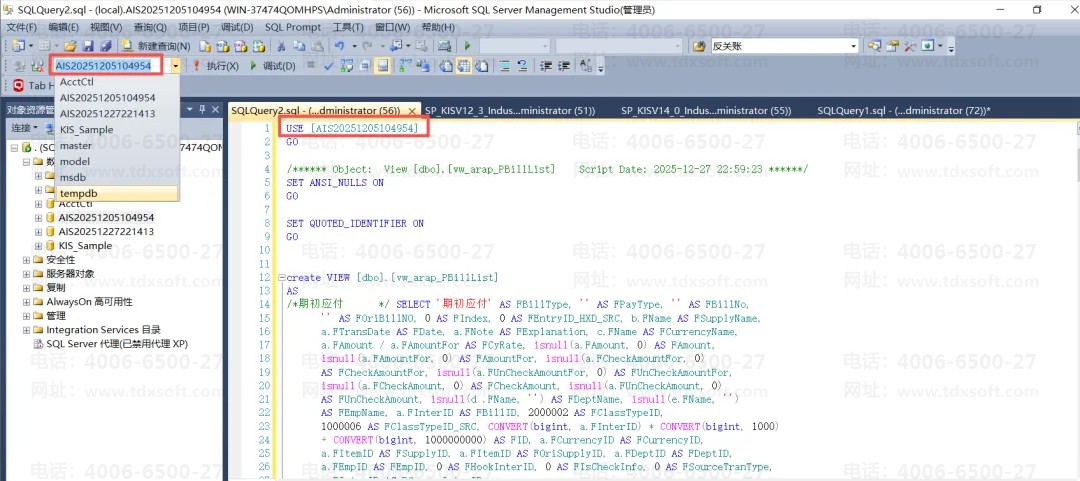Click the 执行(X) execute button
The width and height of the screenshot is (1080, 481).
[x=215, y=65]
